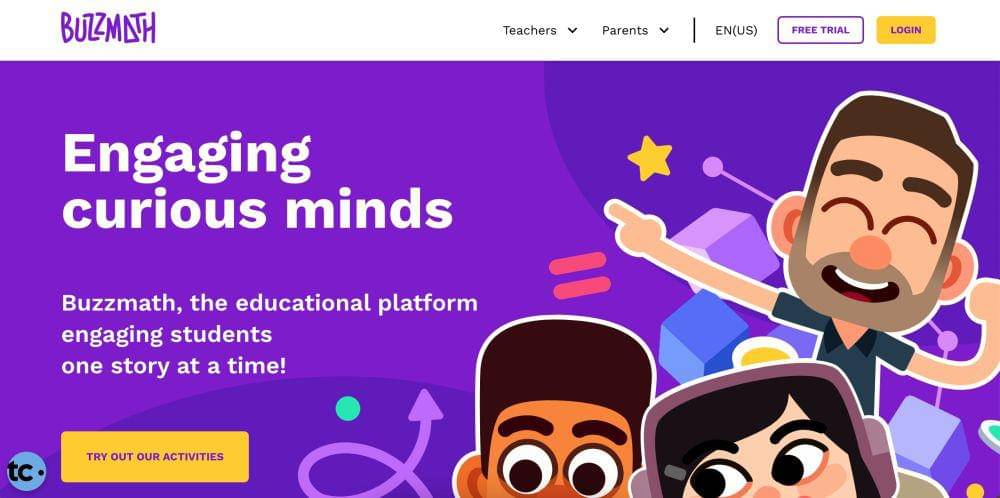The image size is (1000, 498).
Task: Open the EN(US) language selector
Action: coord(736,30)
